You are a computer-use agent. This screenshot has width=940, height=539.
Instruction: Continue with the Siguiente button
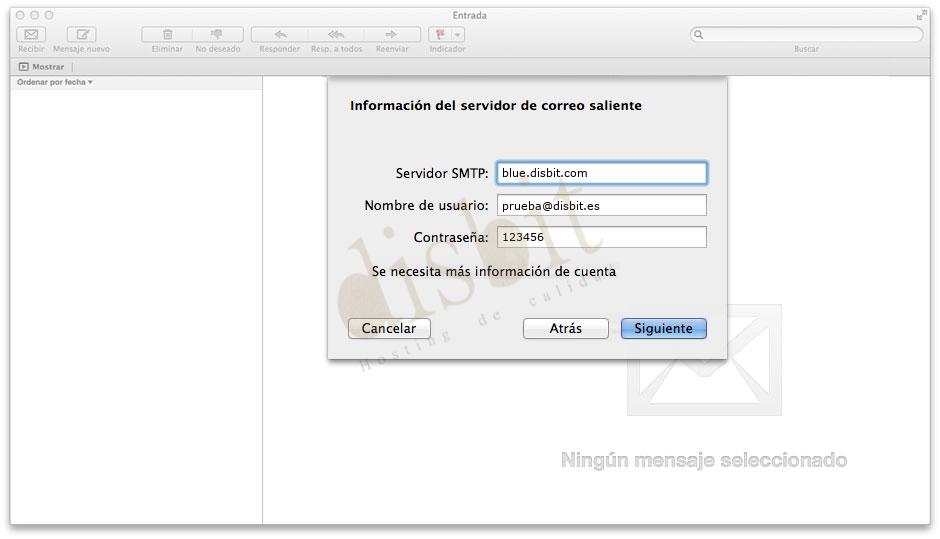click(x=663, y=328)
